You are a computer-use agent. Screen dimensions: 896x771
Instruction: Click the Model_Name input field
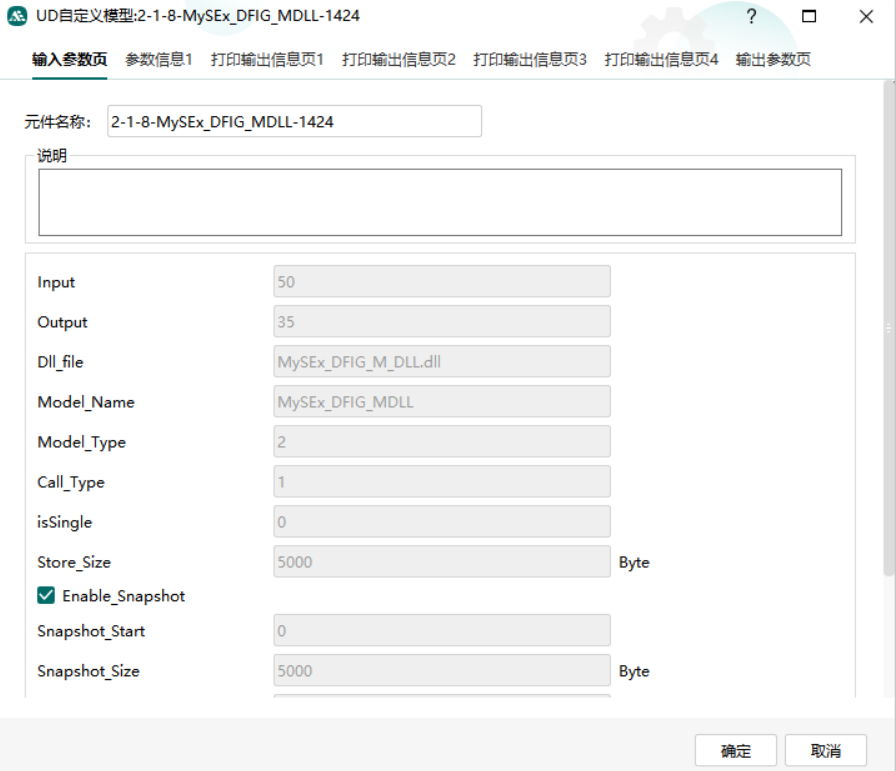pyautogui.click(x=441, y=402)
